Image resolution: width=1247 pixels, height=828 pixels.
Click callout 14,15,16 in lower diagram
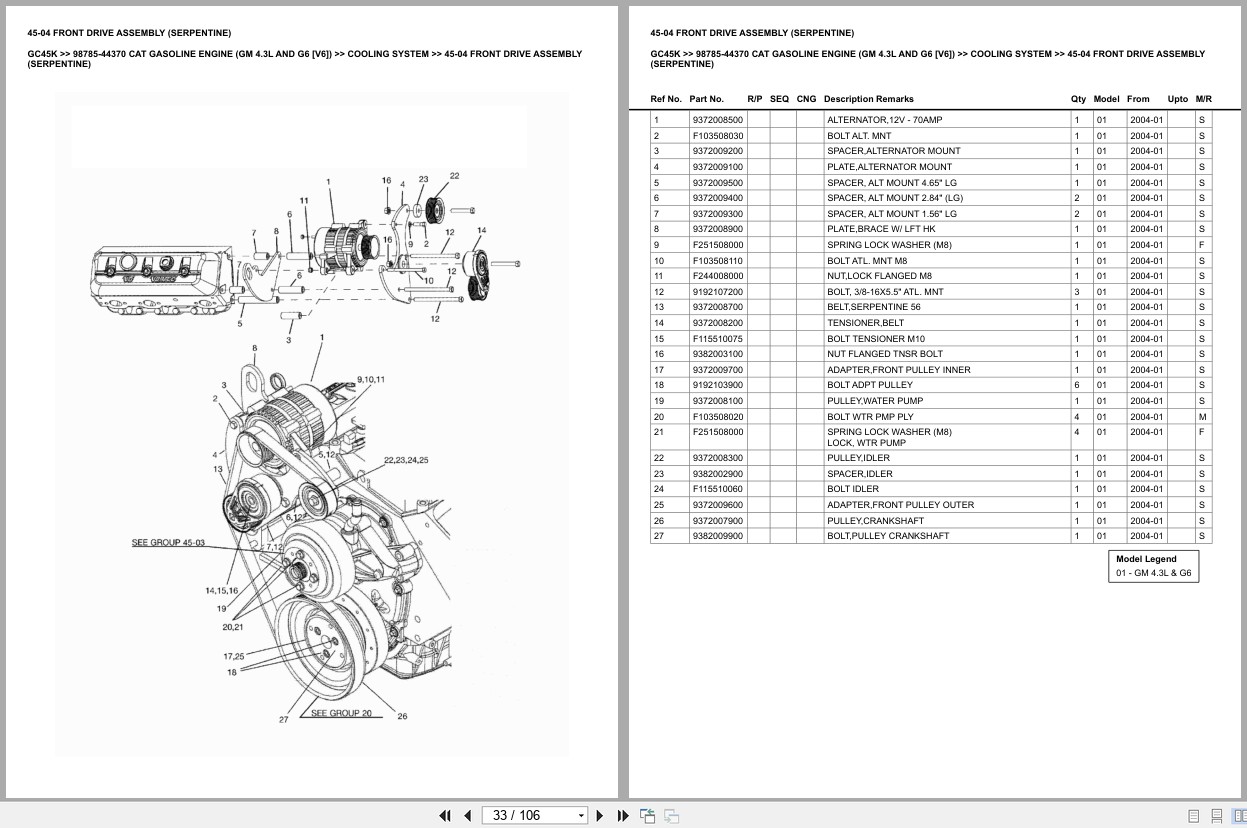pyautogui.click(x=221, y=590)
